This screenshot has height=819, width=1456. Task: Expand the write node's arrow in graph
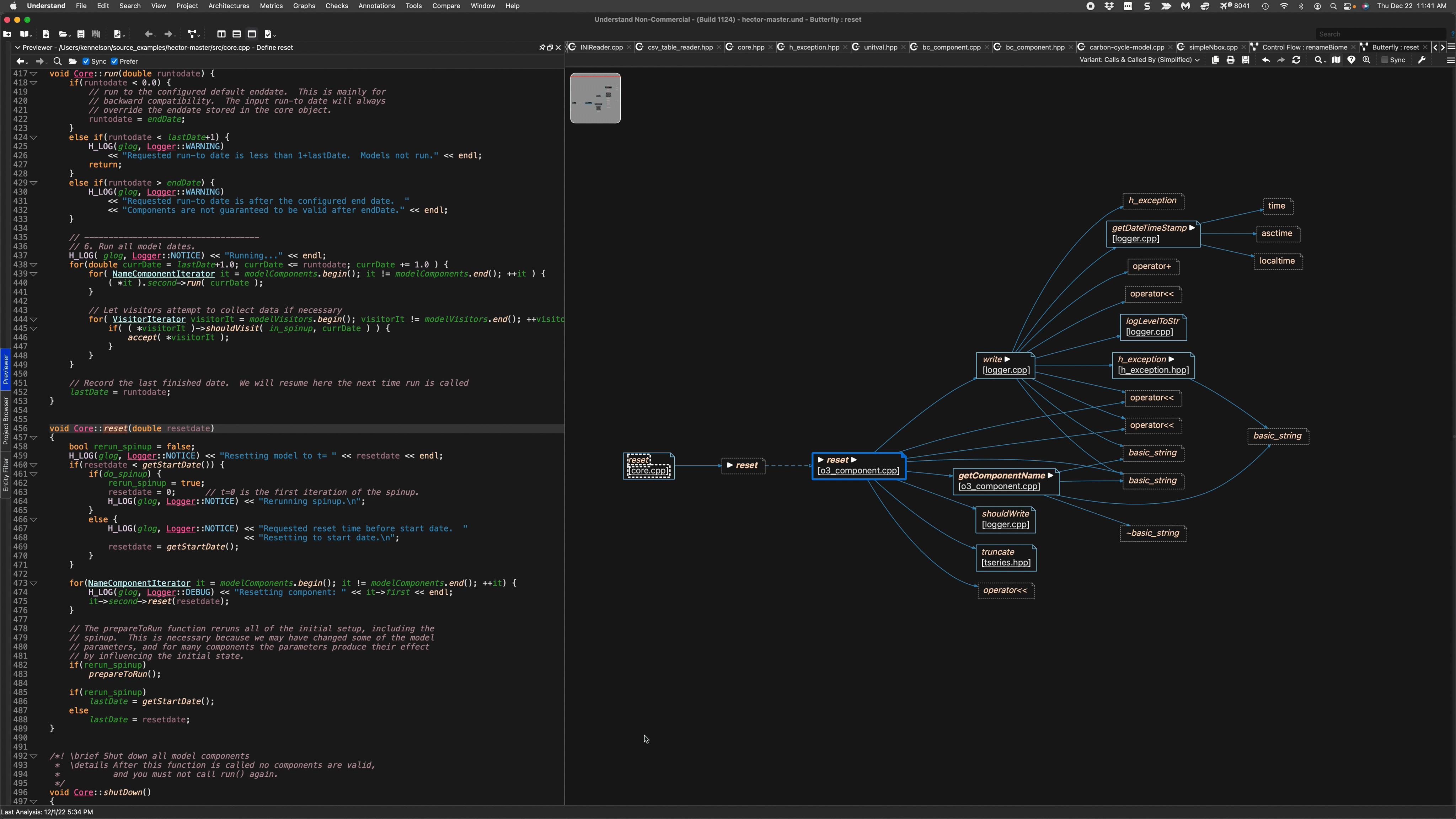click(1007, 359)
